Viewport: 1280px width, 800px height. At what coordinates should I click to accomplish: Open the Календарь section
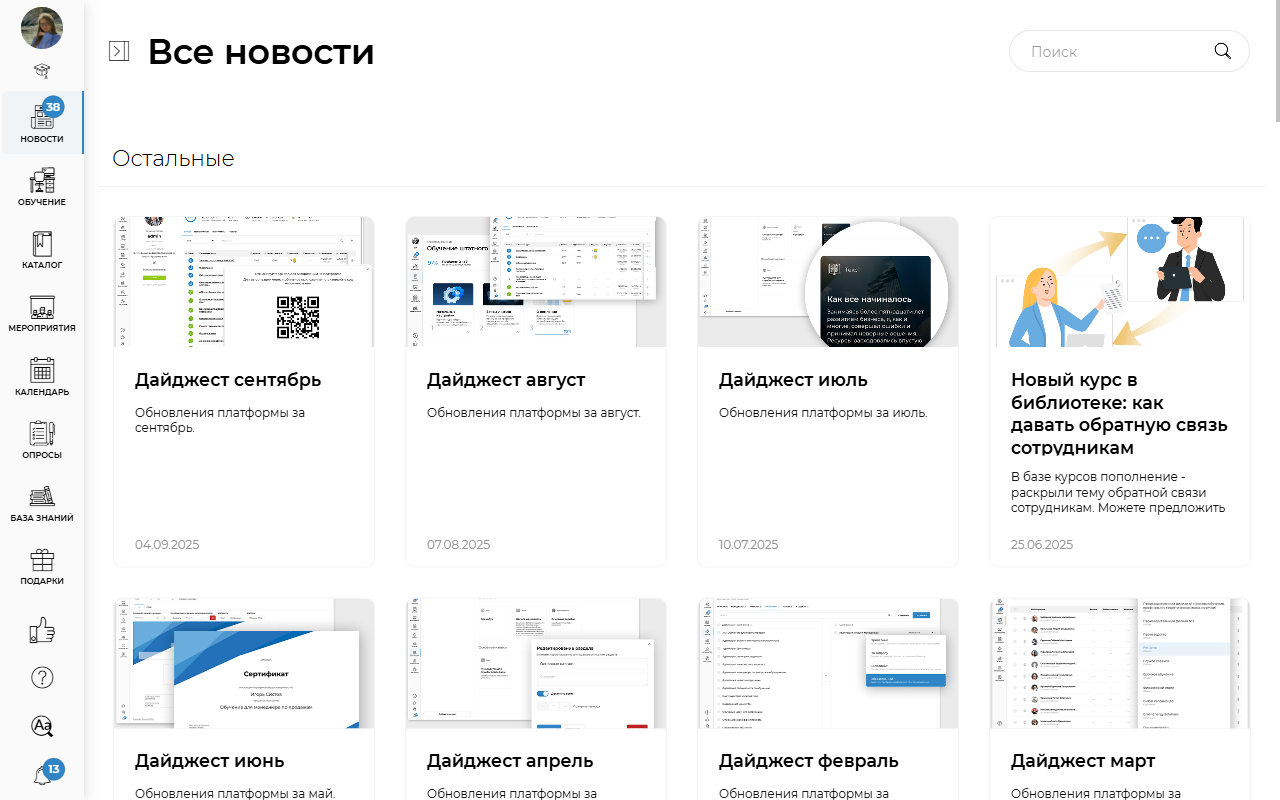click(x=42, y=377)
